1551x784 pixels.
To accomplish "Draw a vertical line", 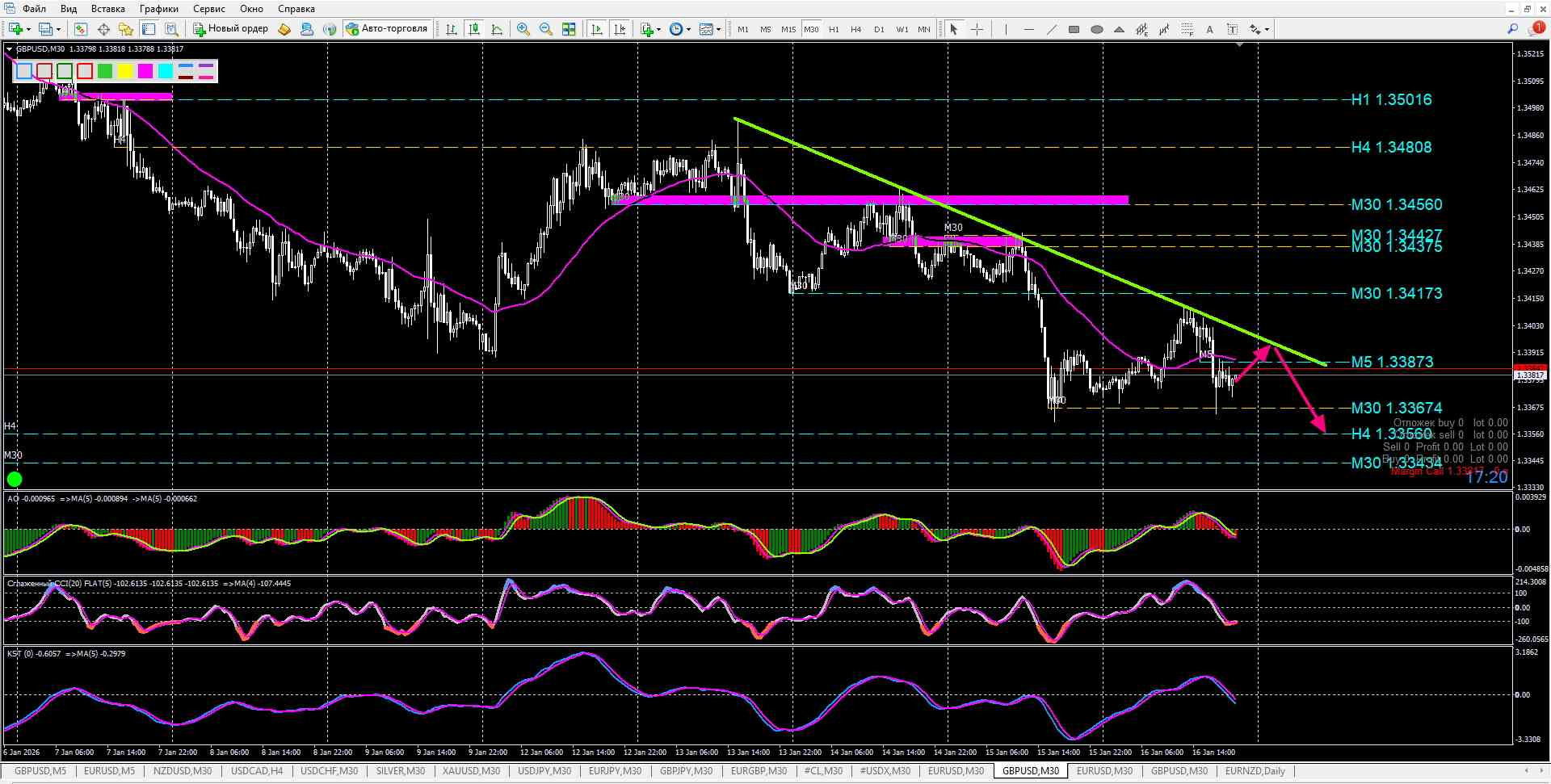I will click(1006, 29).
